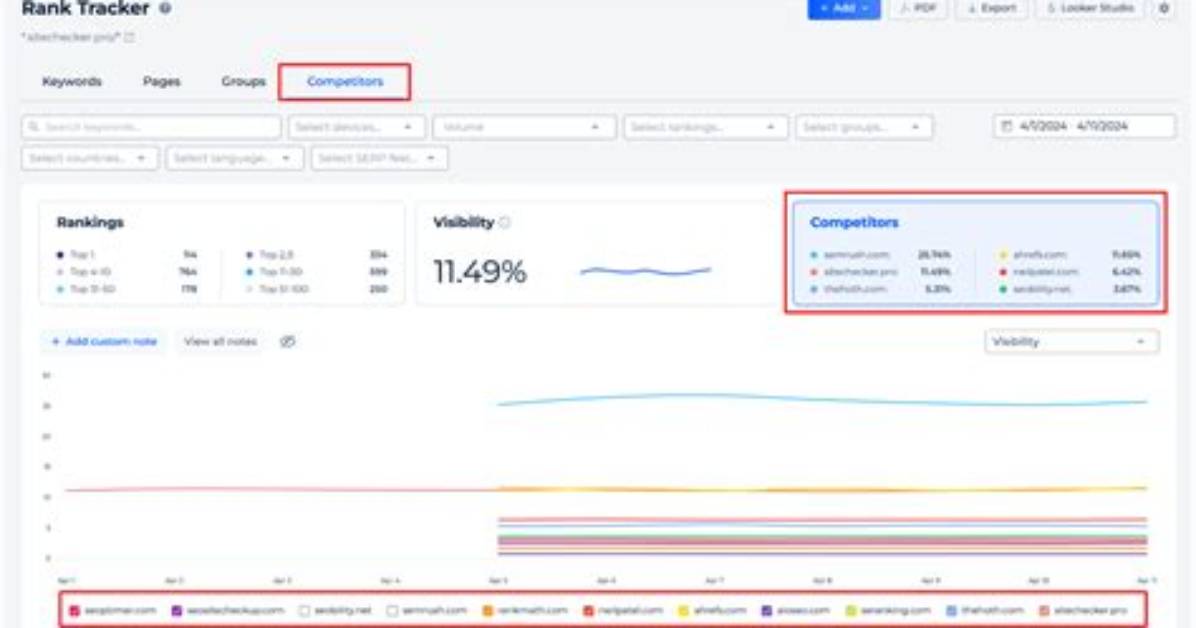The width and height of the screenshot is (1196, 628).
Task: Toggle aioseo.com legend checkbox
Action: click(767, 610)
